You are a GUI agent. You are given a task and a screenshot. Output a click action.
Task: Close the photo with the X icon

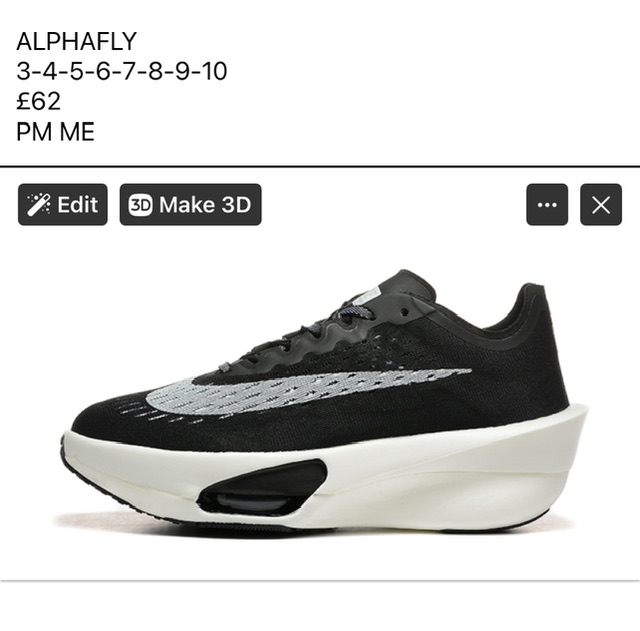point(601,204)
